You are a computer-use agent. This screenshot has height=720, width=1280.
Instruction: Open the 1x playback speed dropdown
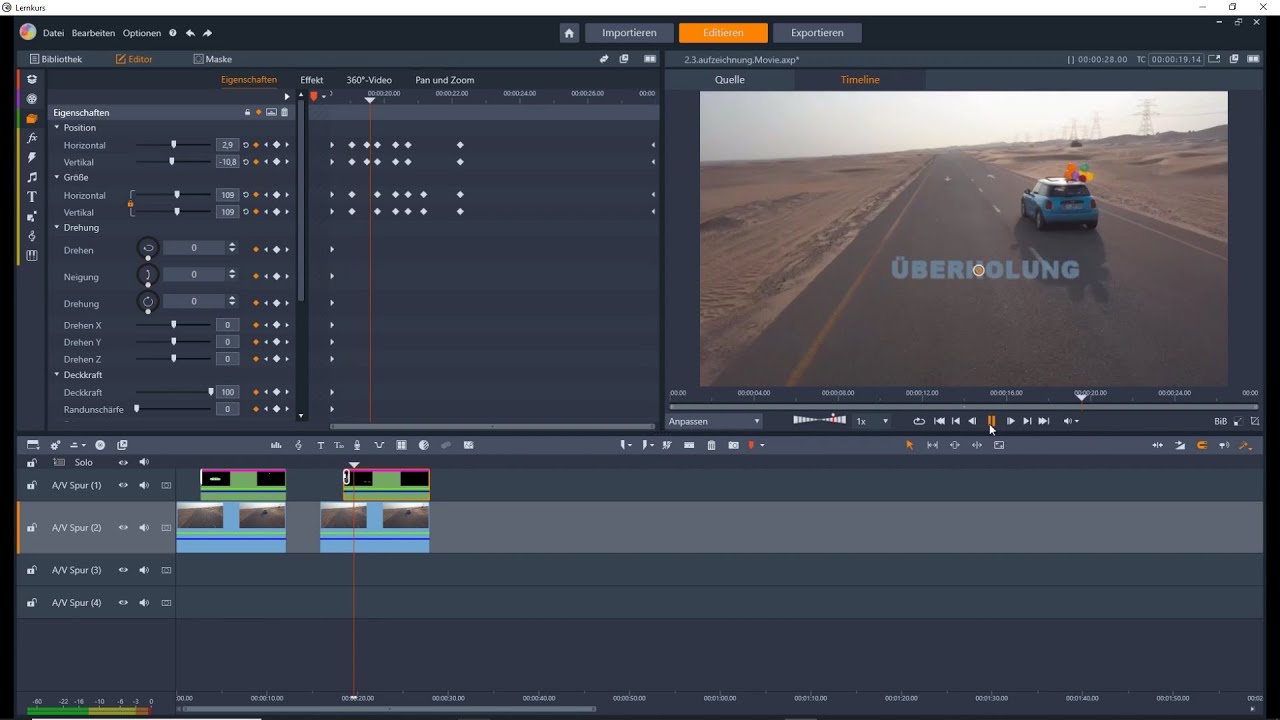pos(871,421)
